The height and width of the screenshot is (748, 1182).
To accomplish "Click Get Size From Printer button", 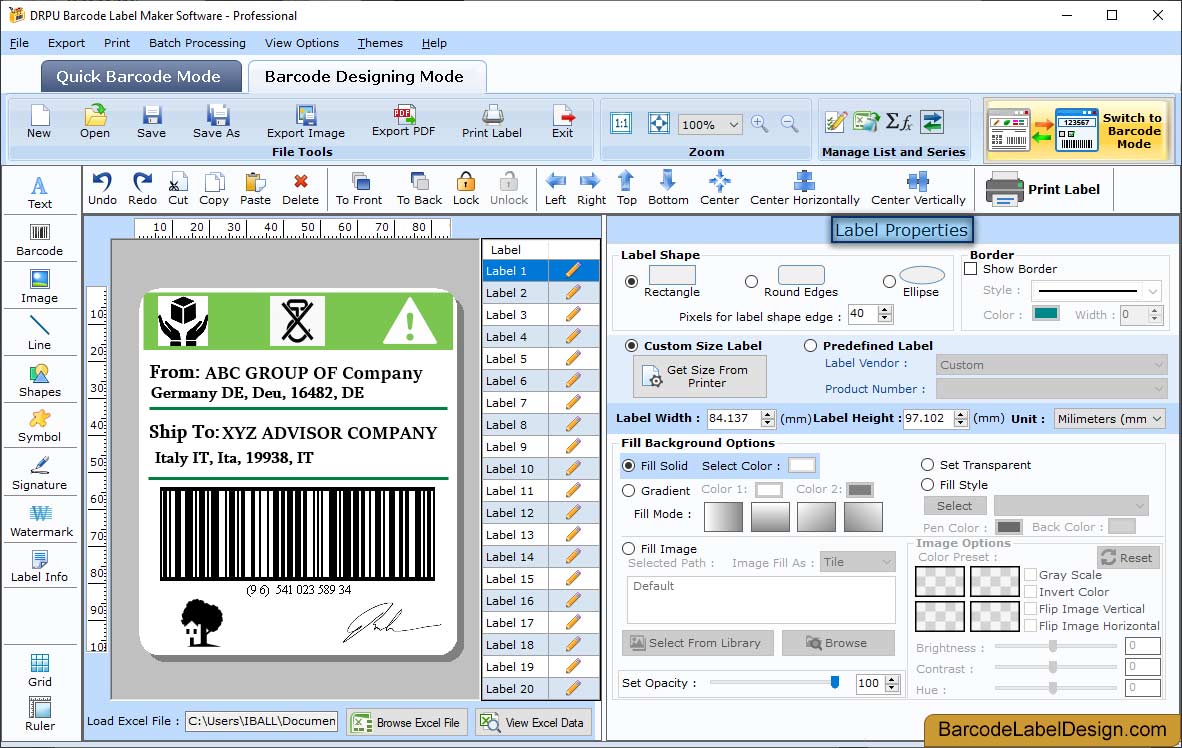I will coord(700,376).
